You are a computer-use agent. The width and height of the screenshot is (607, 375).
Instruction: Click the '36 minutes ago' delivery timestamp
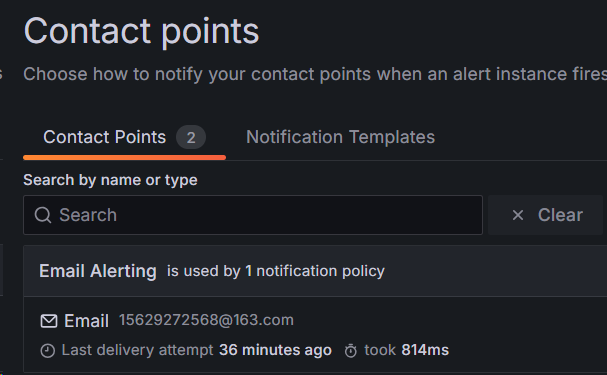click(275, 350)
